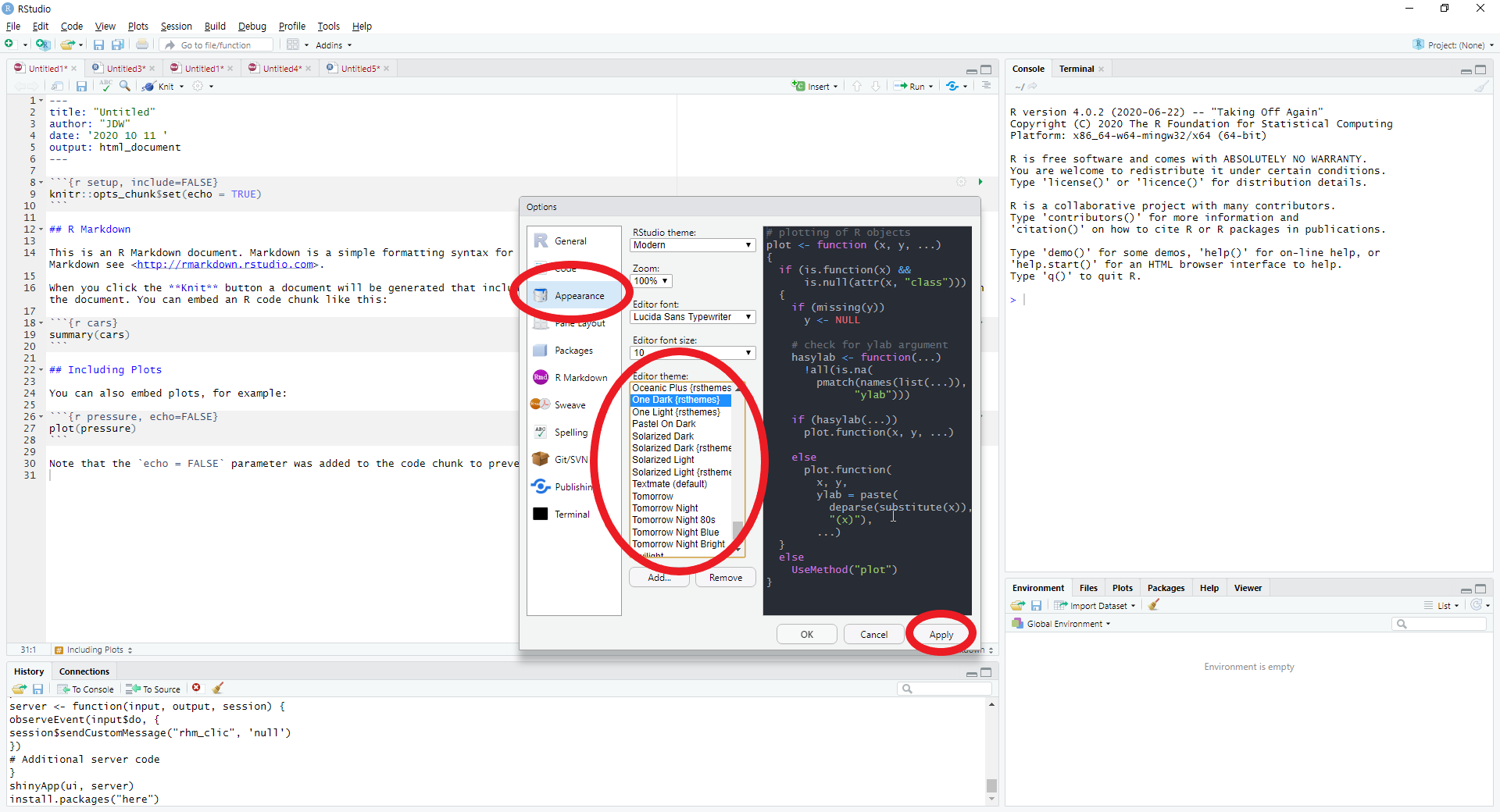The image size is (1500, 812).
Task: Create a new R project icon
Action: pyautogui.click(x=42, y=45)
